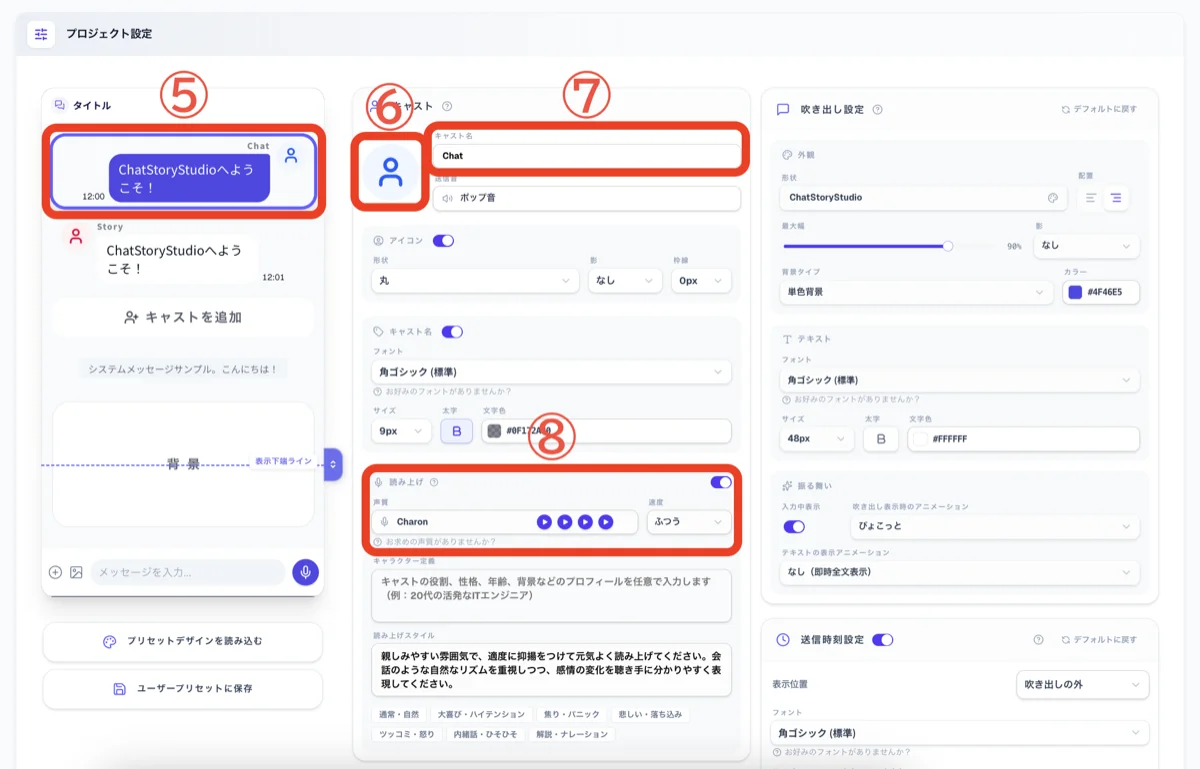Click the Chat cast avatar in preview
The image size is (1200, 769).
[x=291, y=155]
